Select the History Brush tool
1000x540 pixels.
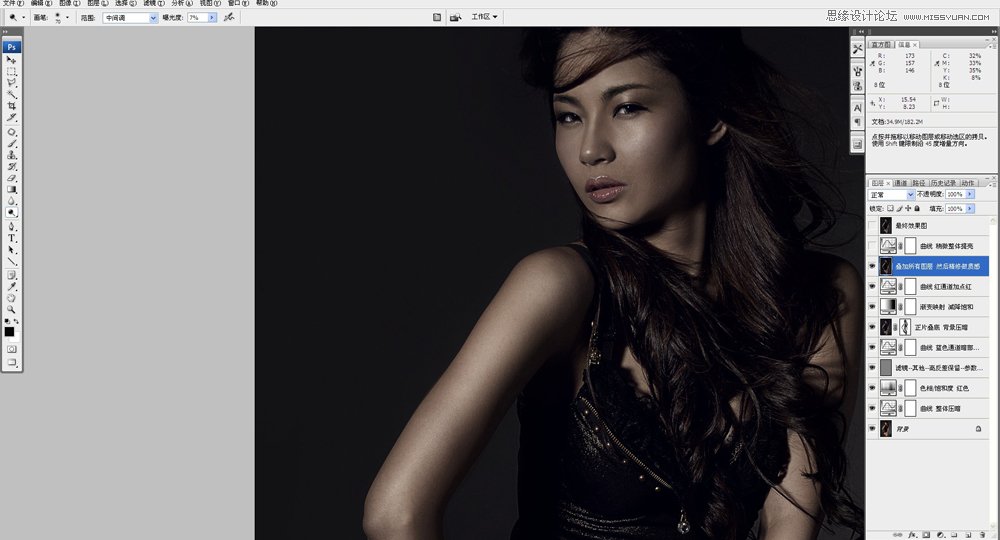pyautogui.click(x=11, y=166)
